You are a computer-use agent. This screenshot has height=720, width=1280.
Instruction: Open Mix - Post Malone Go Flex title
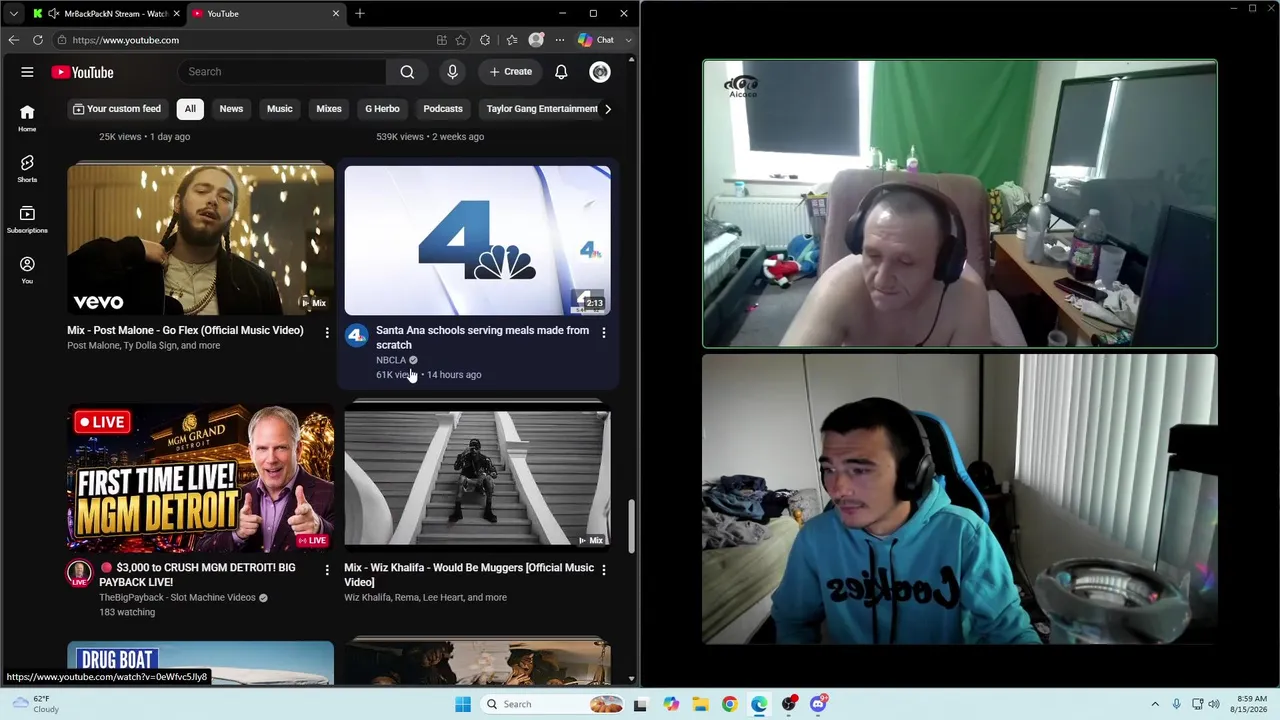pyautogui.click(x=185, y=330)
